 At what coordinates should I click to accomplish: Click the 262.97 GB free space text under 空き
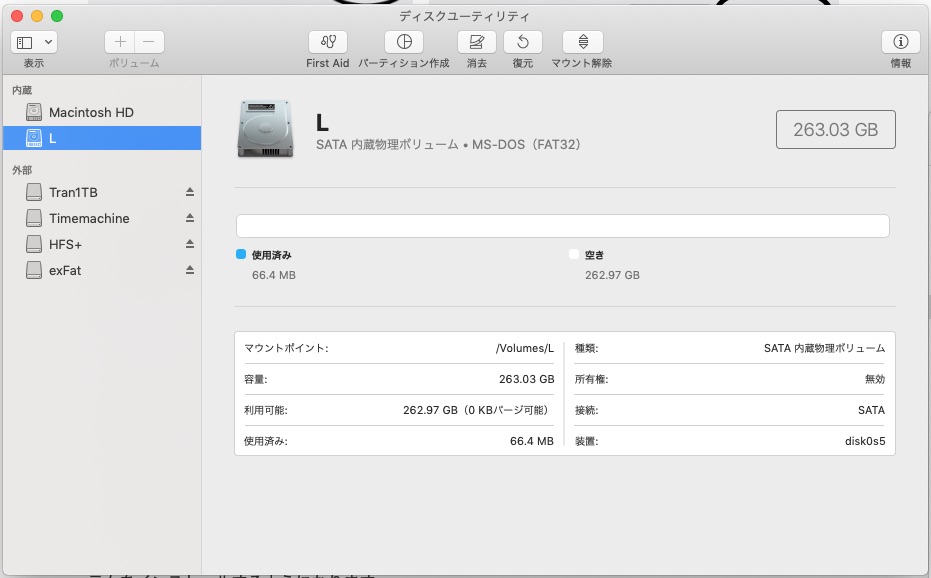[612, 275]
